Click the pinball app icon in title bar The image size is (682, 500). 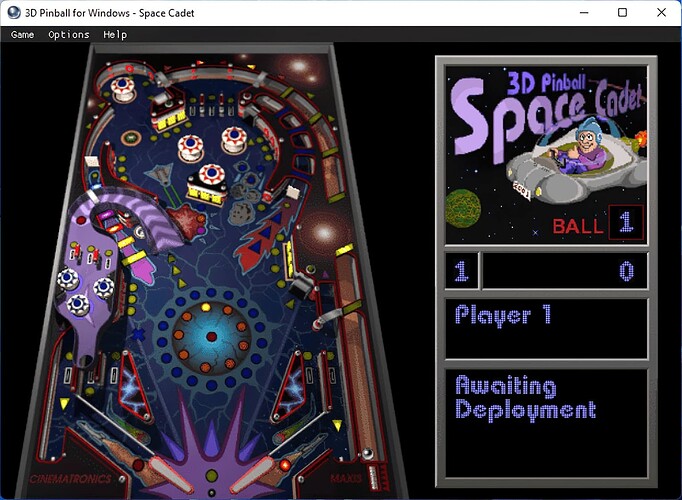point(14,13)
